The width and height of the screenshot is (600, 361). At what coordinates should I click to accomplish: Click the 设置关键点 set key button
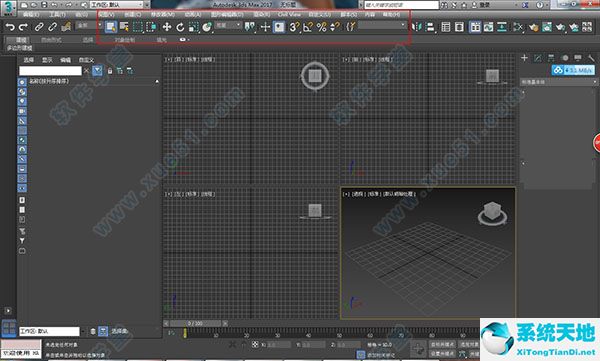[442, 353]
